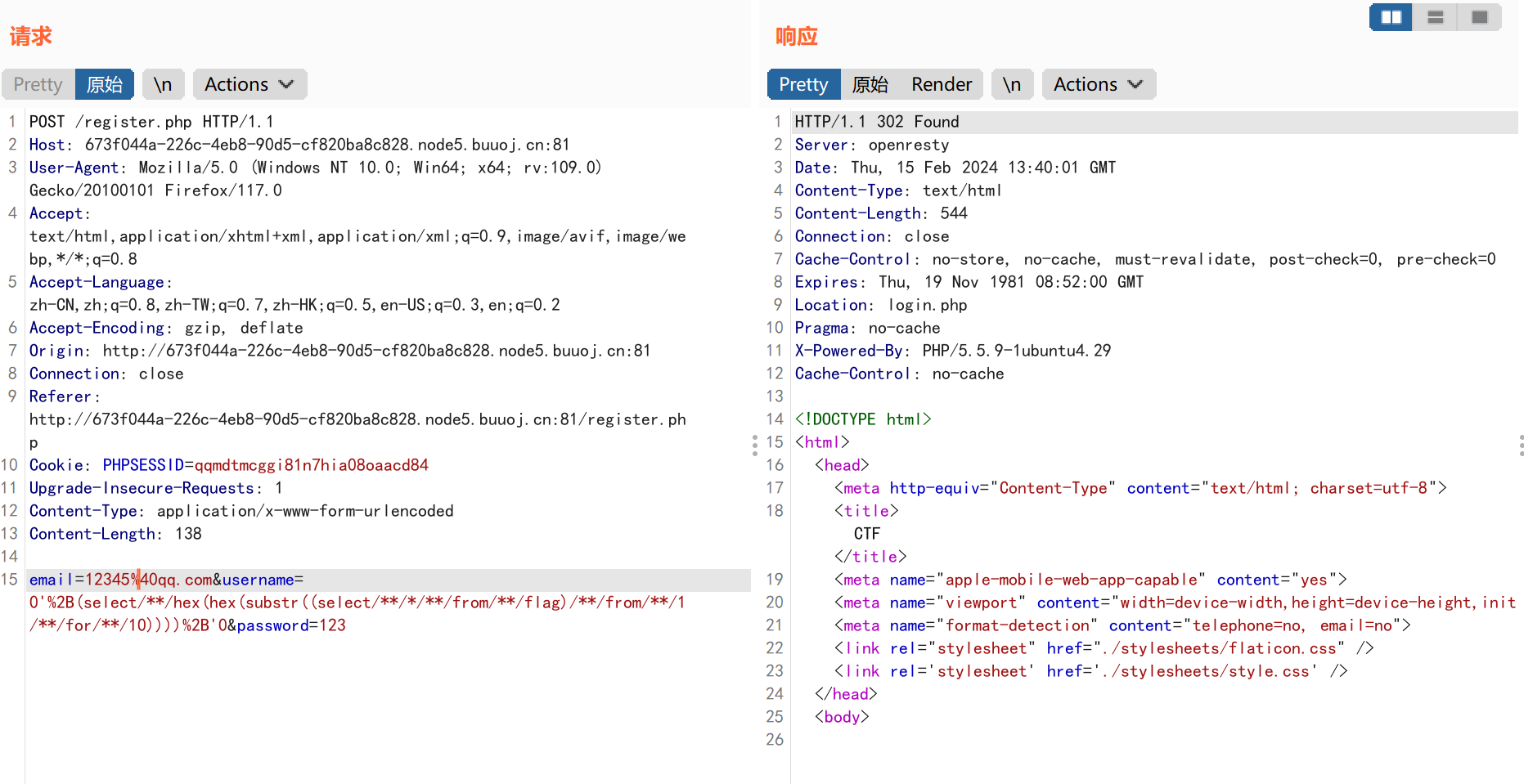Image resolution: width=1524 pixels, height=784 pixels.
Task: Click the opening body tag line
Action: pos(842,717)
